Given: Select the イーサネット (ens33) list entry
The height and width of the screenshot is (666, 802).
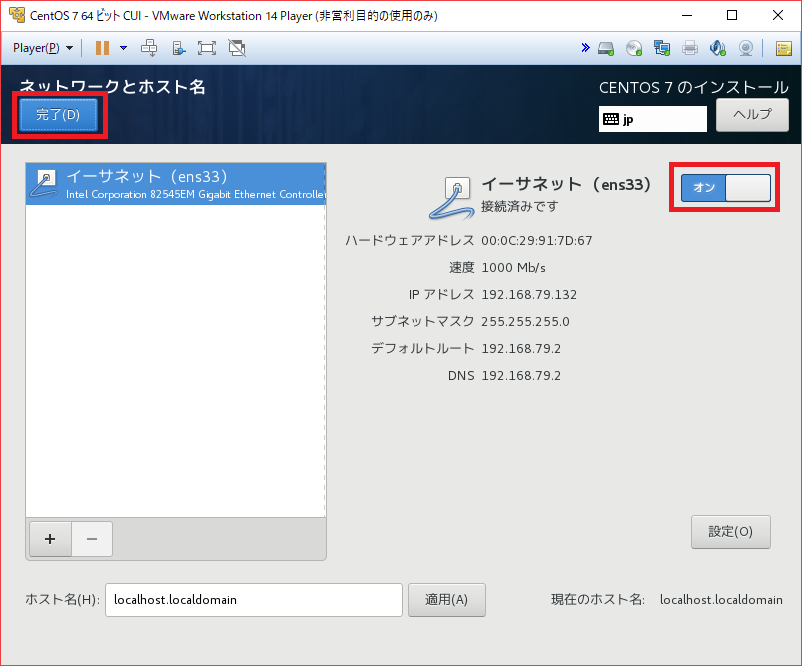Looking at the screenshot, I should (176, 184).
